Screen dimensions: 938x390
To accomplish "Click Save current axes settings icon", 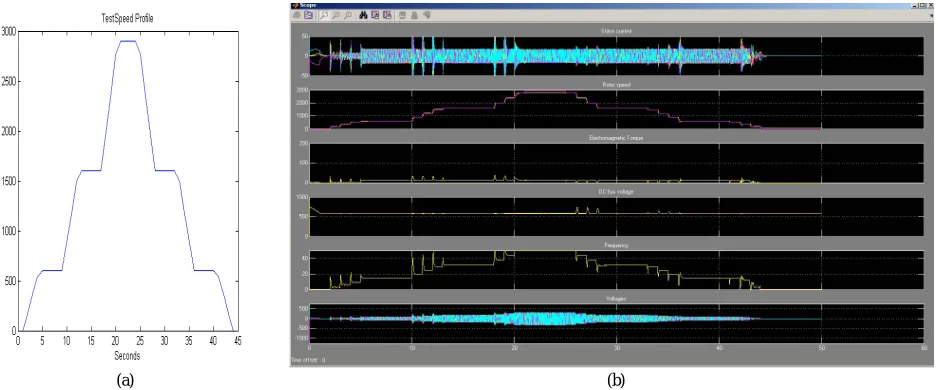I will (x=375, y=15).
